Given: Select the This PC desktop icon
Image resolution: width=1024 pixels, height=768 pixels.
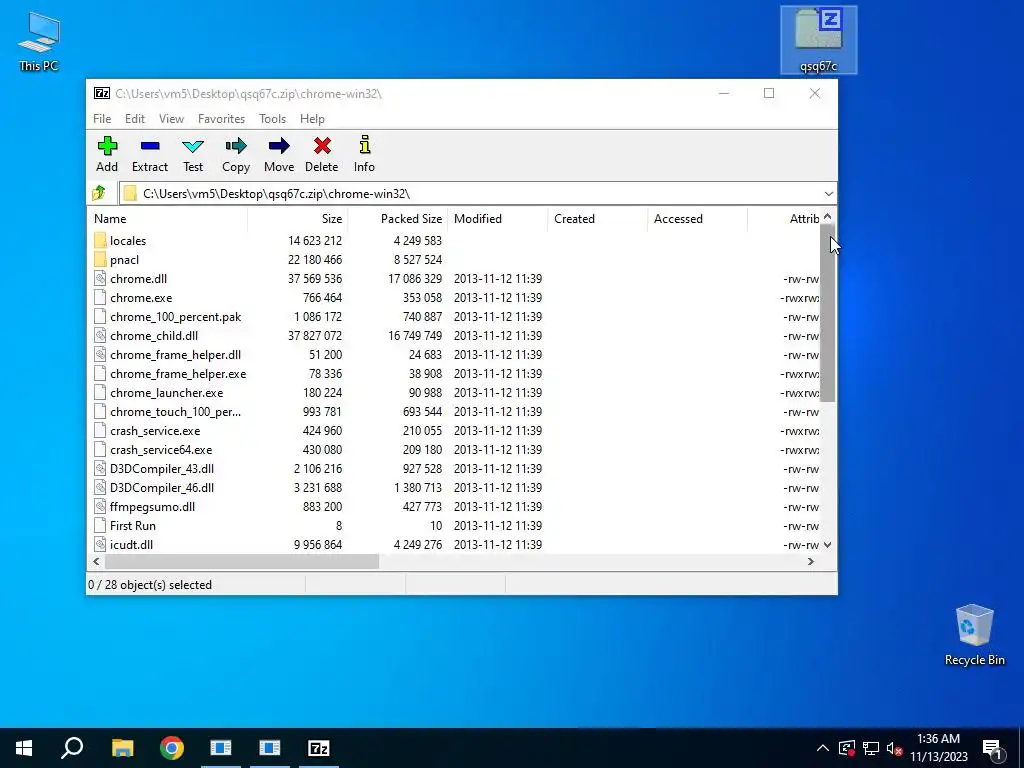Looking at the screenshot, I should pyautogui.click(x=39, y=40).
